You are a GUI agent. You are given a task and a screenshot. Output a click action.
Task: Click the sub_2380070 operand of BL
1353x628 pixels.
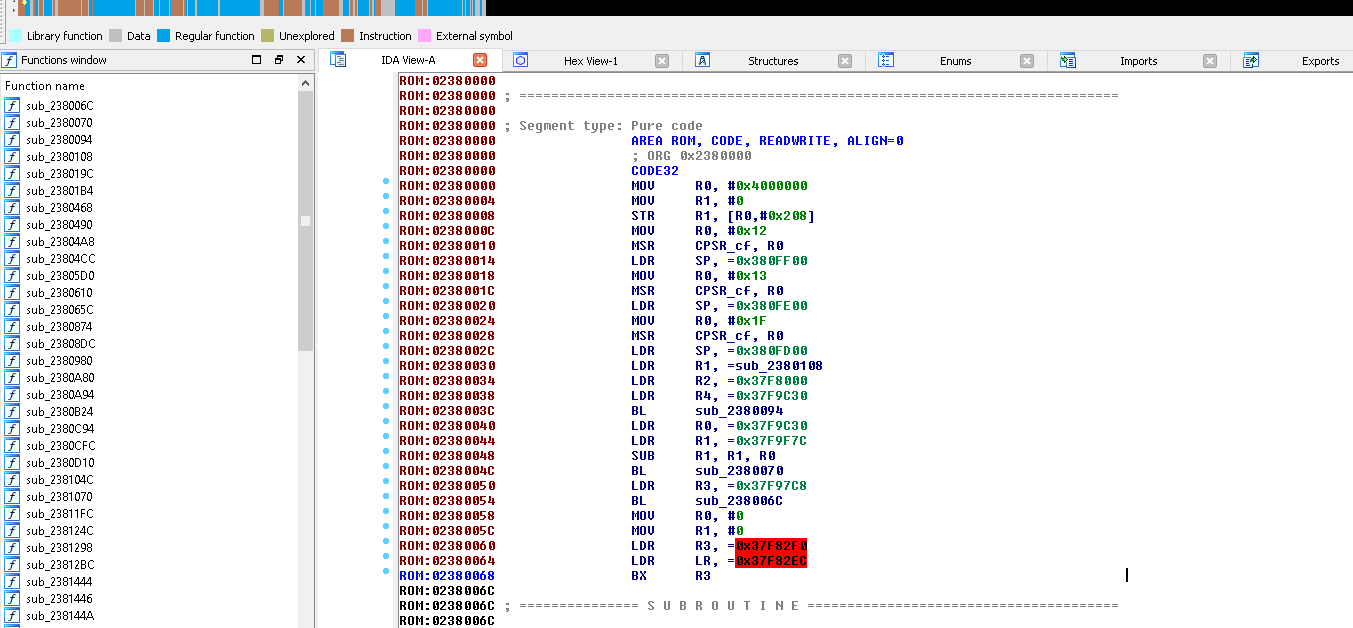(739, 471)
